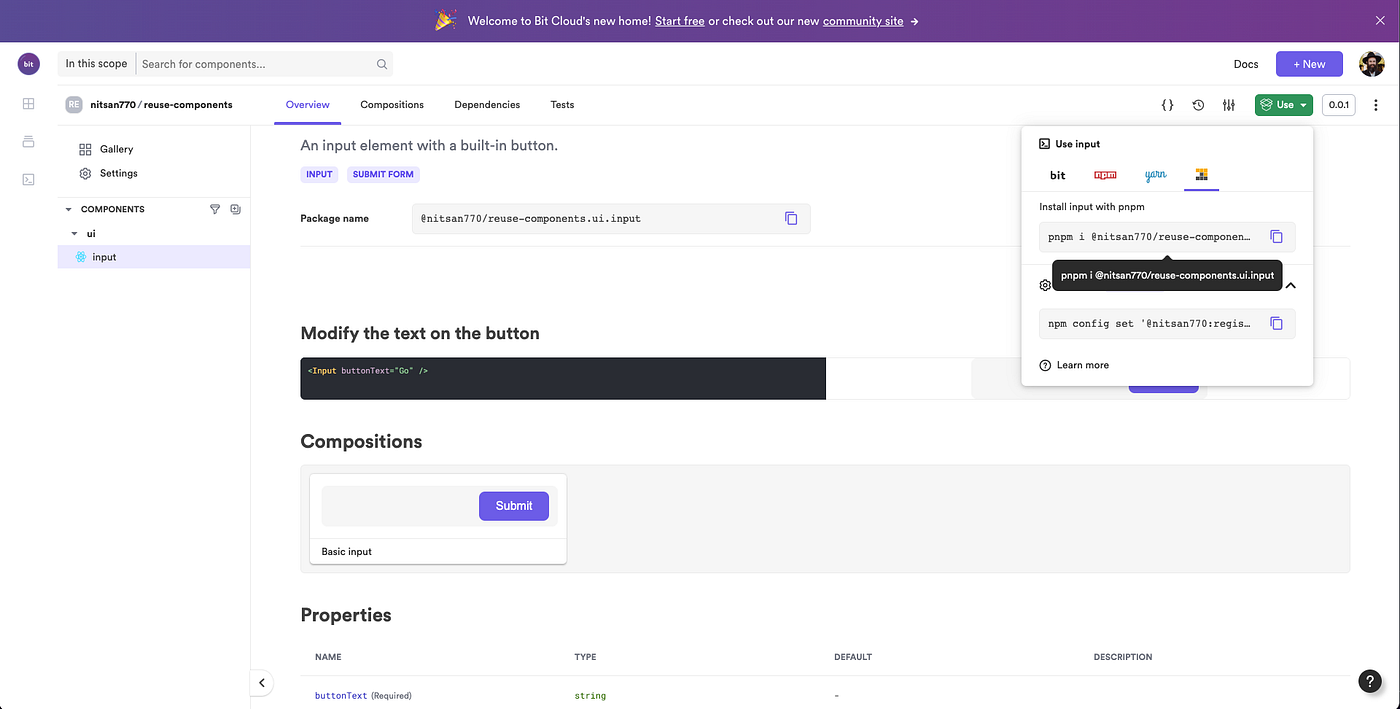Dismiss the welcome banner
This screenshot has width=1400, height=709.
[x=1380, y=20]
